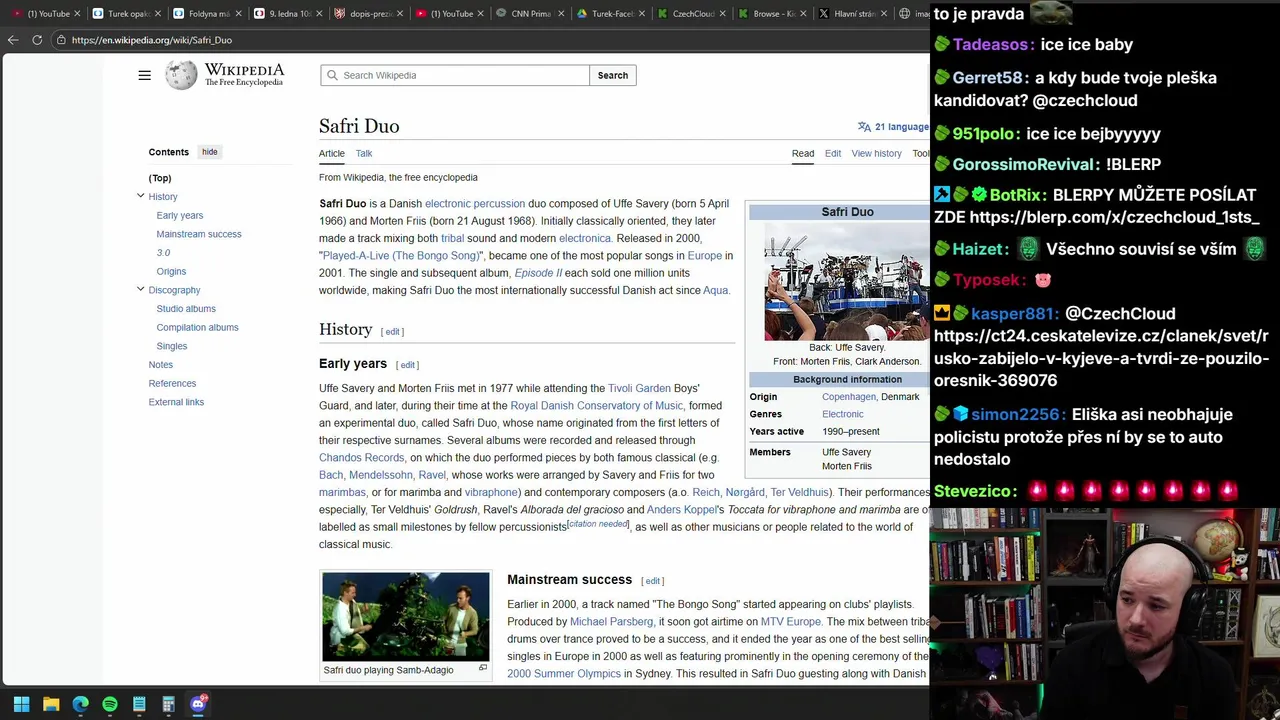Open the Michael Parsberg link
This screenshot has height=720, width=1280.
[x=611, y=622]
